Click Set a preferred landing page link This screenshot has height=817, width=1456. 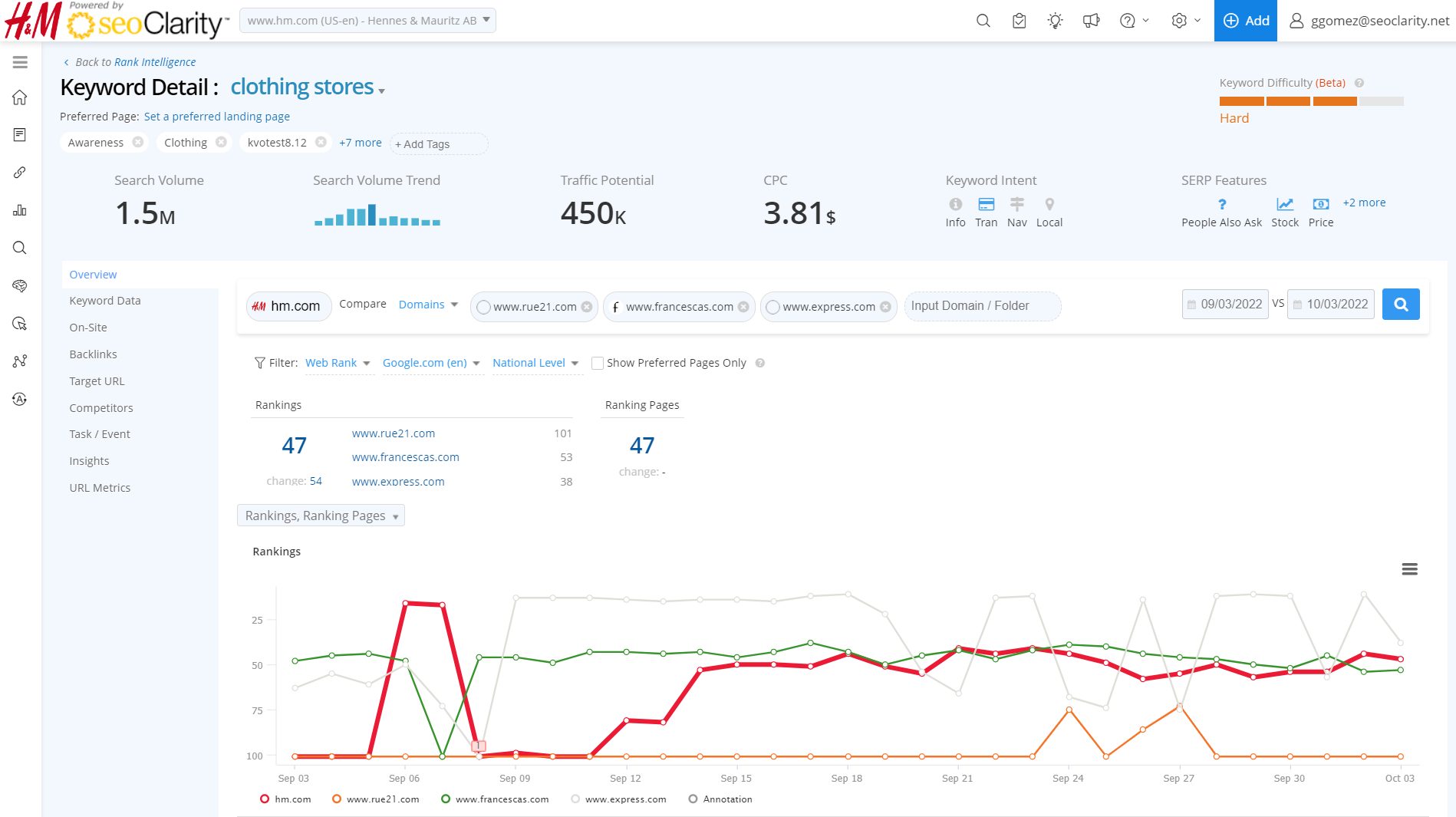click(x=217, y=117)
